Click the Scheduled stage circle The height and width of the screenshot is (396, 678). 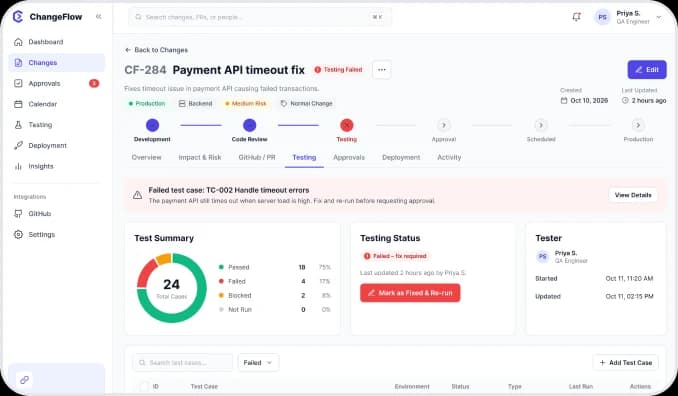[x=540, y=125]
